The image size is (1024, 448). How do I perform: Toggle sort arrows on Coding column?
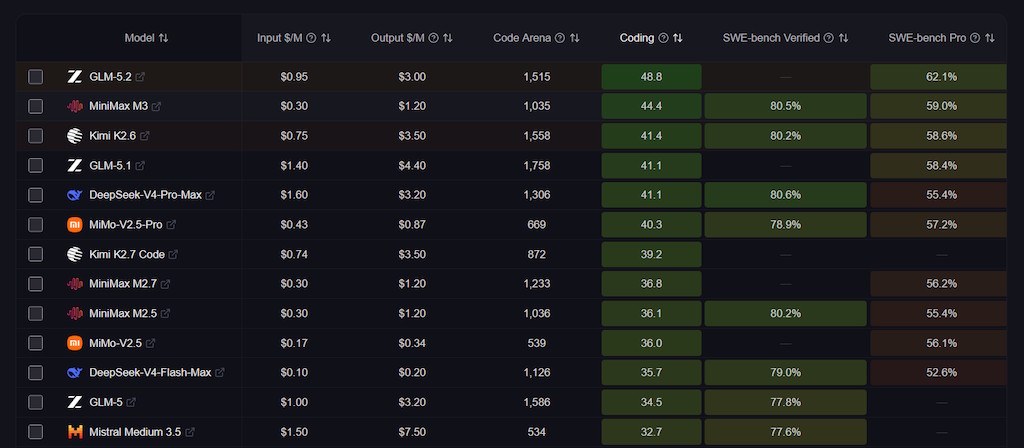[678, 38]
